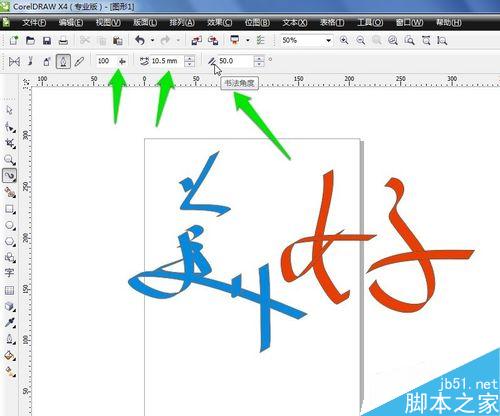Click the Cut scissors icon
500x416 pixels.
[85, 41]
